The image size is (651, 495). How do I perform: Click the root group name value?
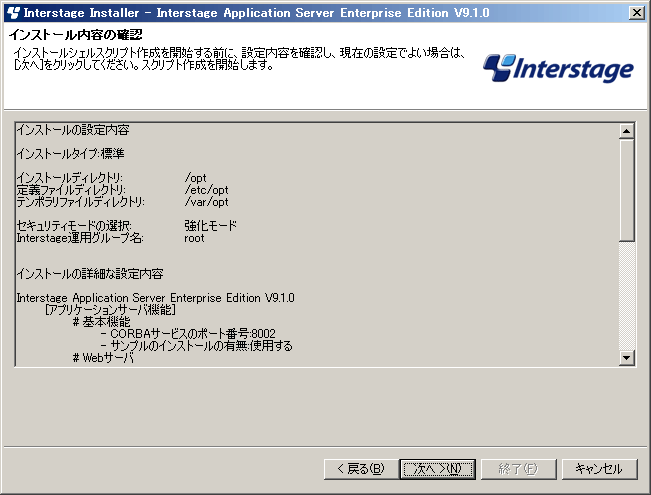(x=194, y=238)
